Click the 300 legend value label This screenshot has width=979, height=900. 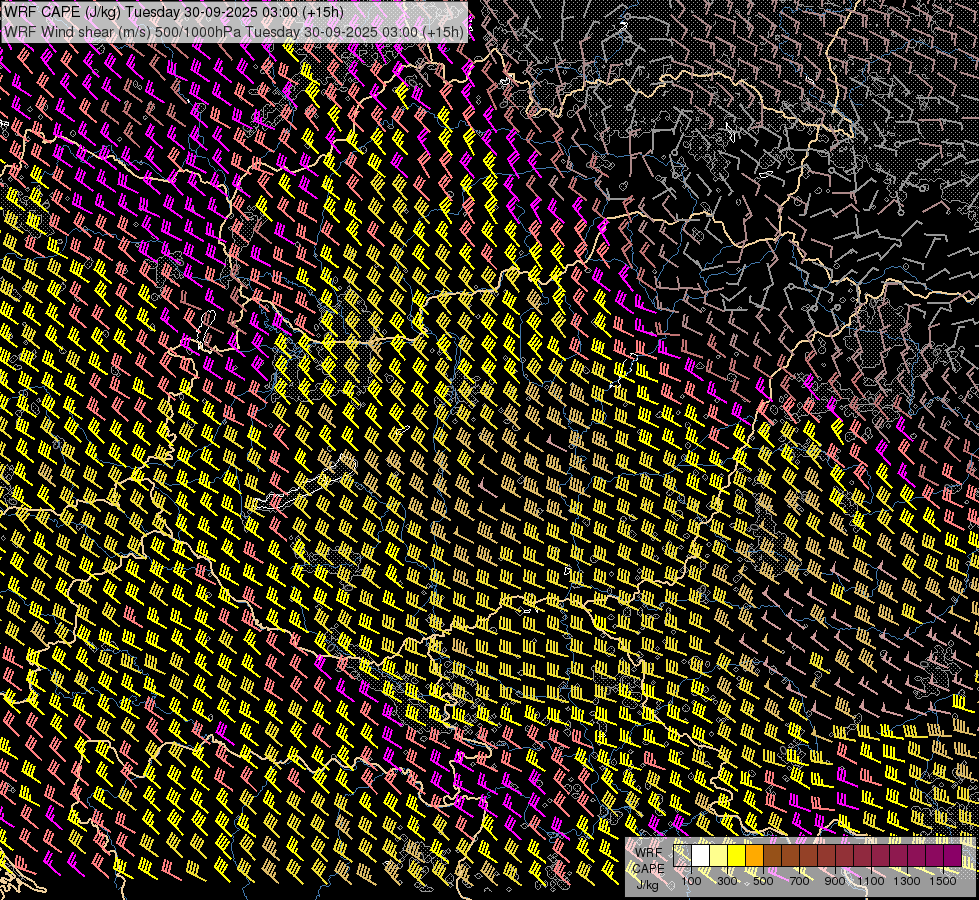(x=727, y=881)
